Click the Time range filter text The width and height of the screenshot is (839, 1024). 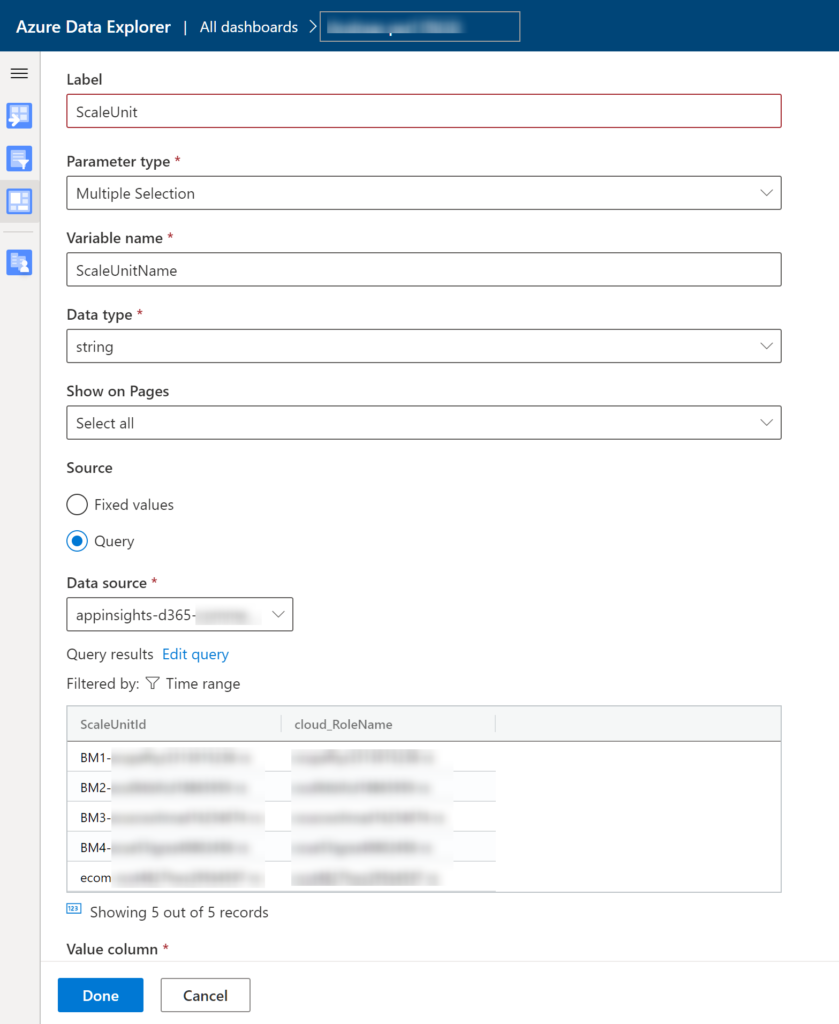pos(203,684)
